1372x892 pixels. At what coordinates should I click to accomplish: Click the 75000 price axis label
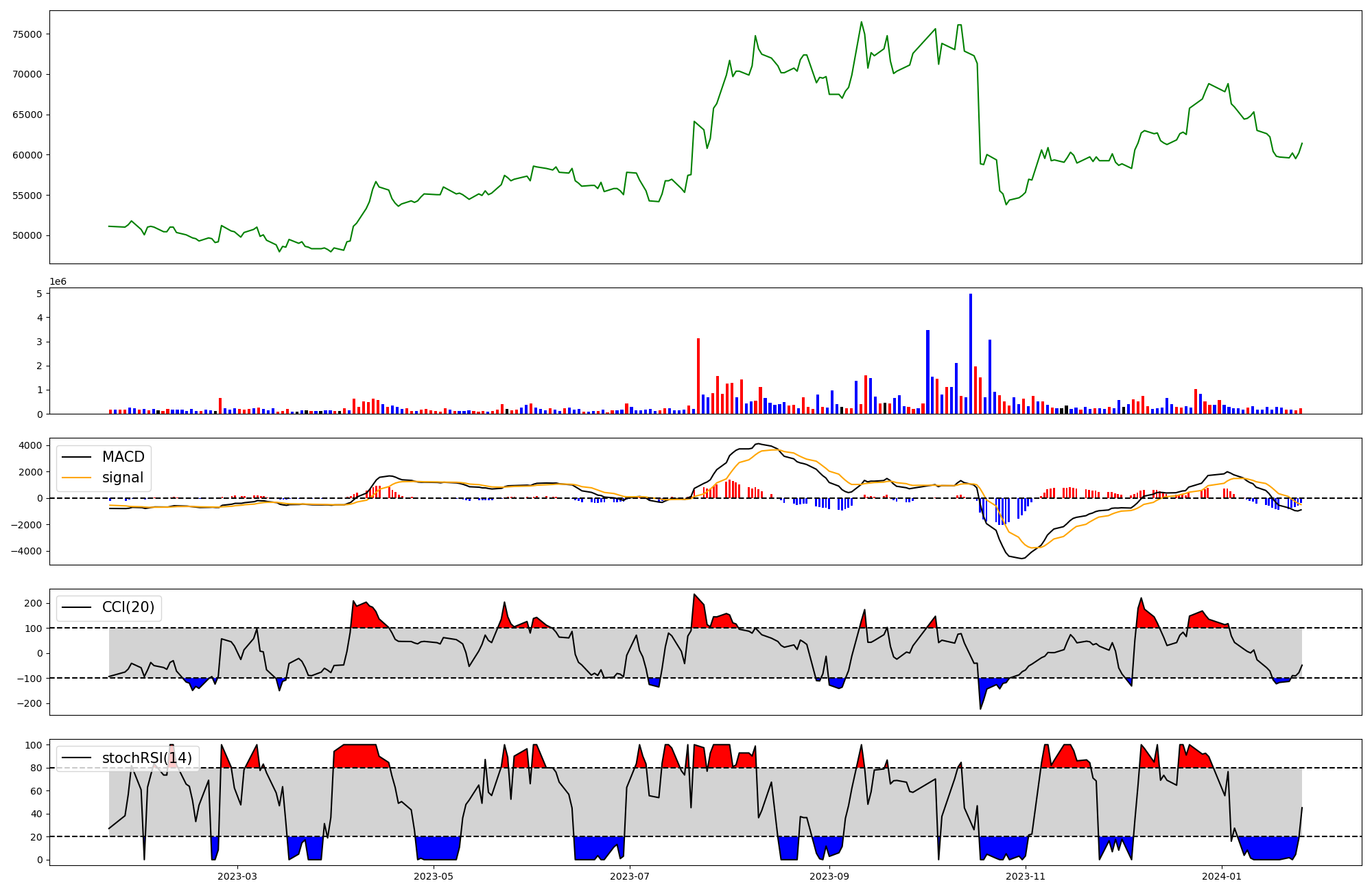27,34
